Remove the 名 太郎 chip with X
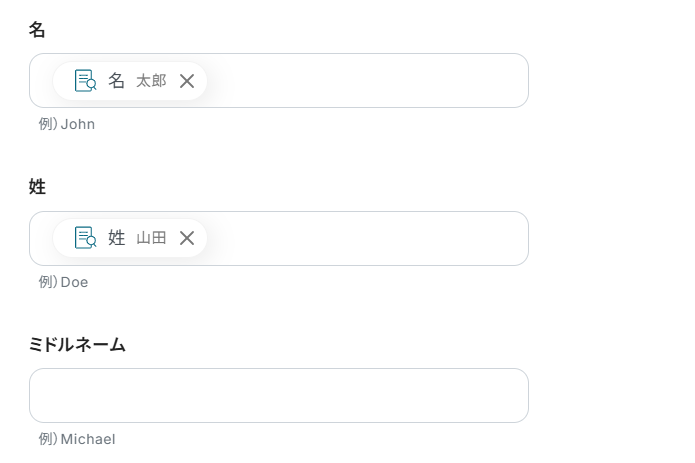This screenshot has width=695, height=463. point(187,81)
